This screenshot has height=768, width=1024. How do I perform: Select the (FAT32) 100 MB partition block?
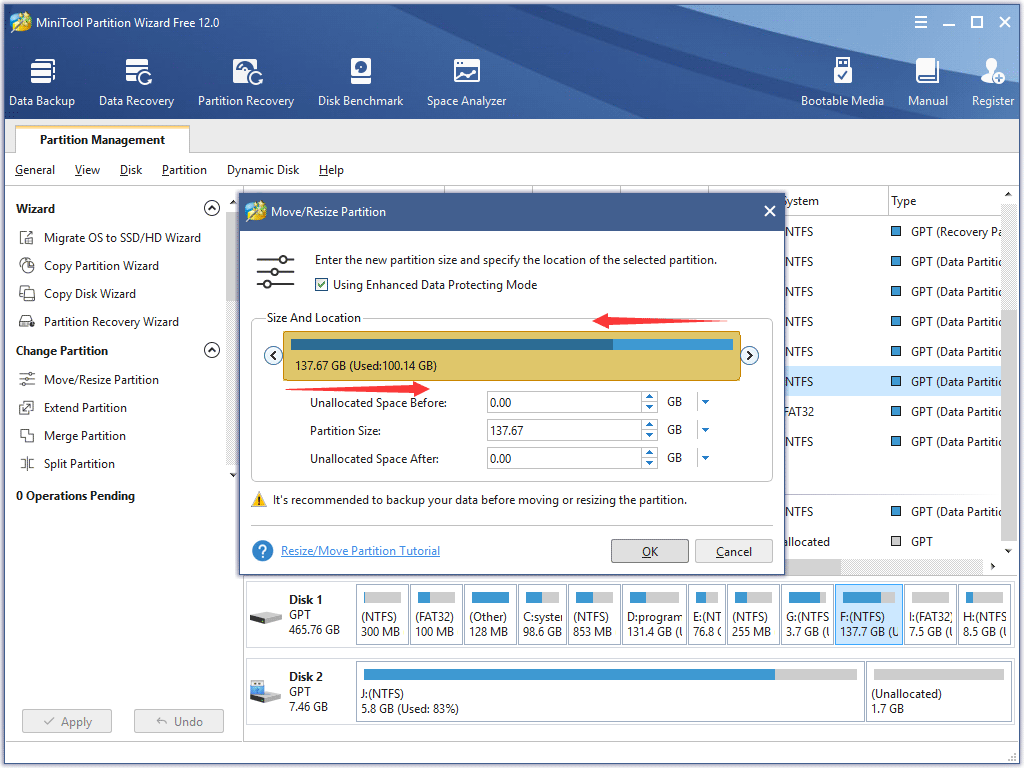point(436,615)
